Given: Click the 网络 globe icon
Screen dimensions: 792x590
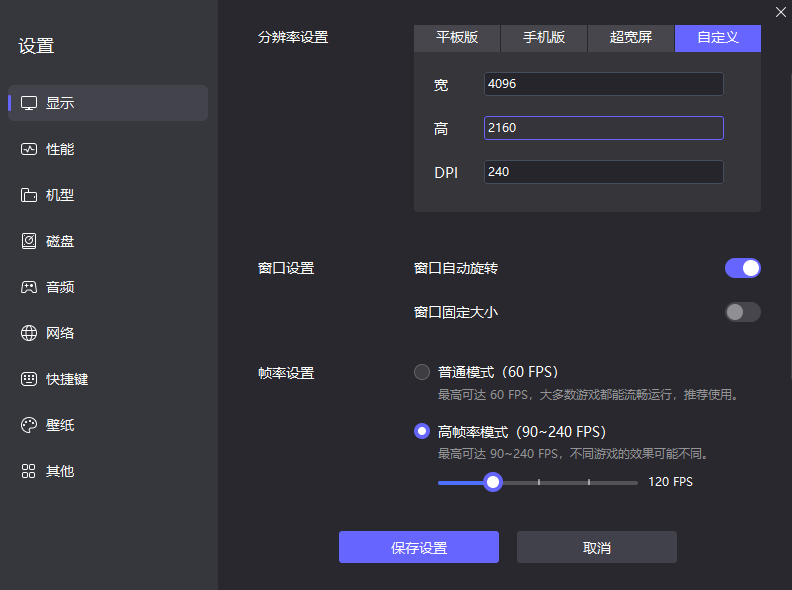Looking at the screenshot, I should 29,333.
